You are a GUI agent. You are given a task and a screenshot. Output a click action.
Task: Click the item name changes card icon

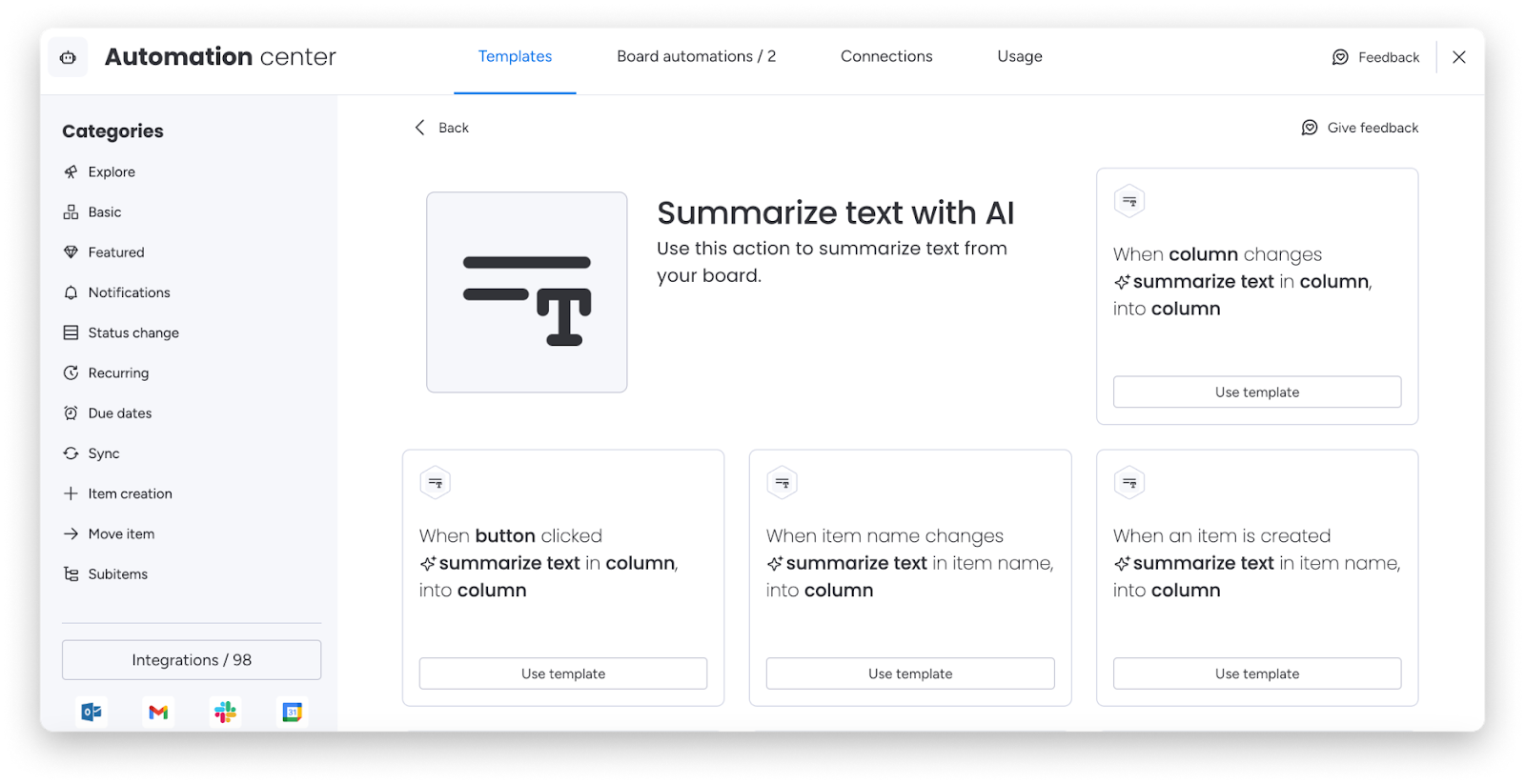tap(783, 483)
